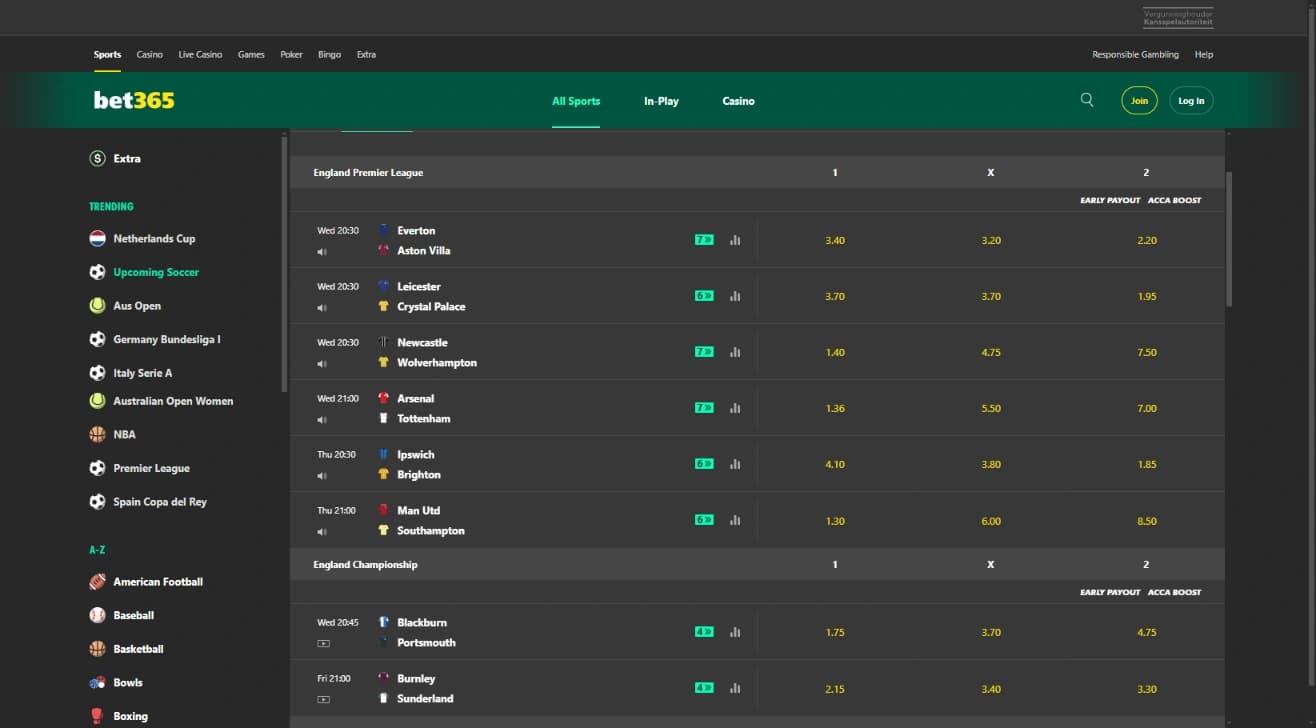Screen dimensions: 1316x728
Task: Click the NBA basketball icon in Trending
Action: pos(97,434)
